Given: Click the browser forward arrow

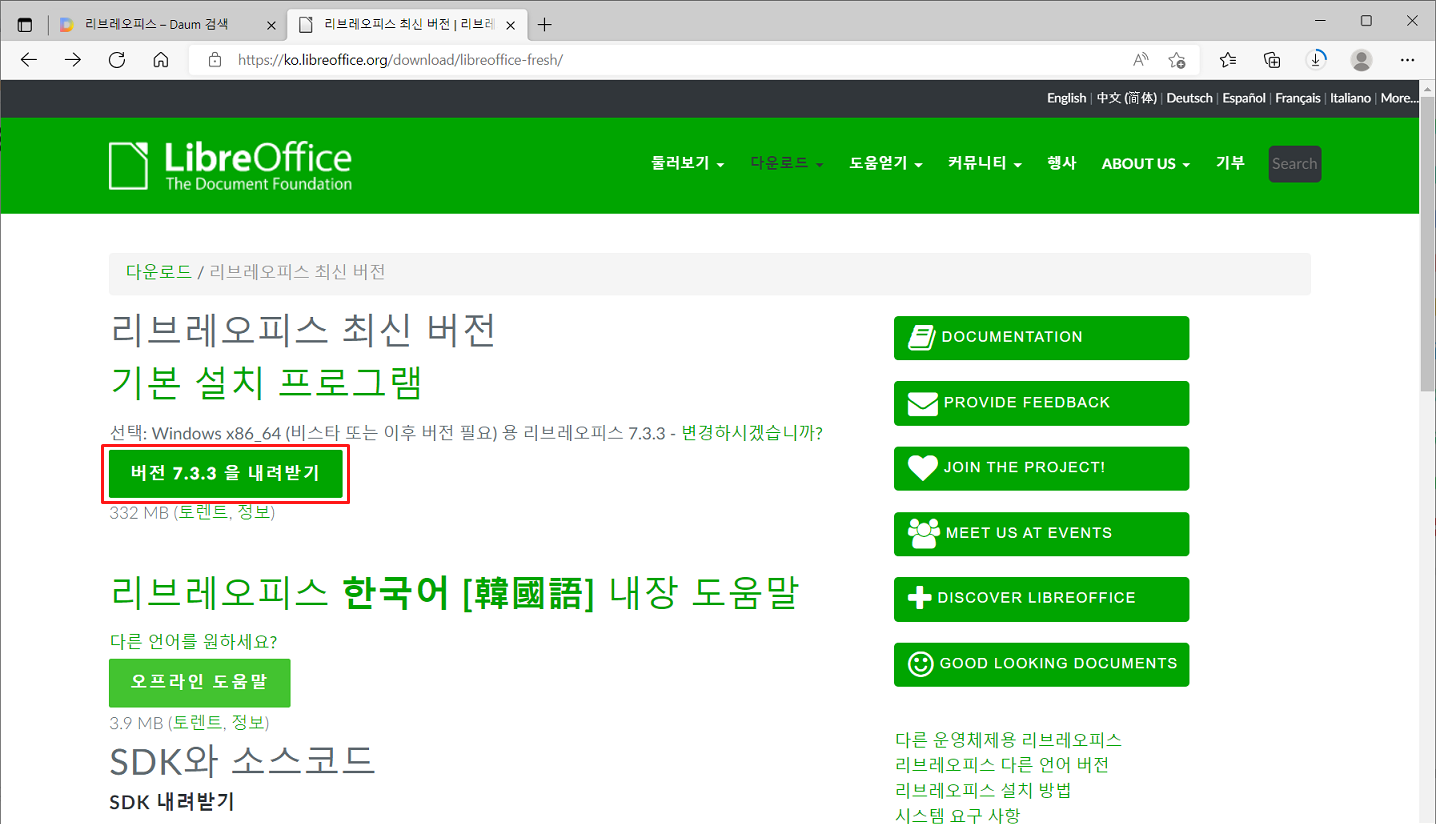Looking at the screenshot, I should 72,60.
